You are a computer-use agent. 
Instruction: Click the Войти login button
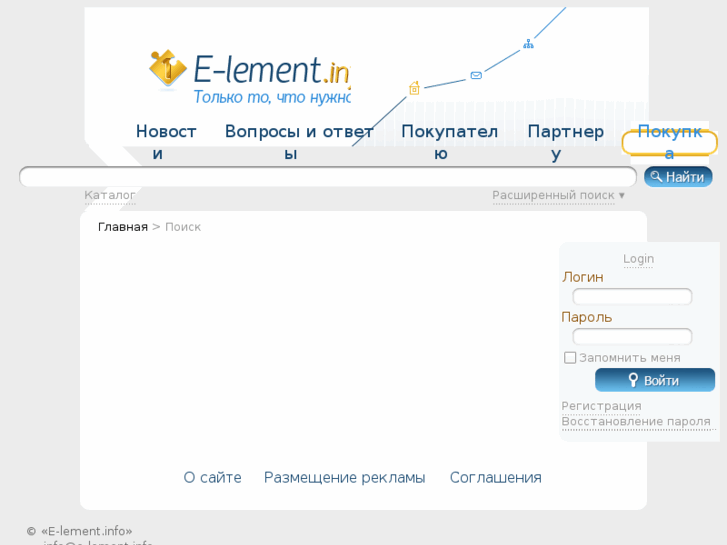pos(655,380)
